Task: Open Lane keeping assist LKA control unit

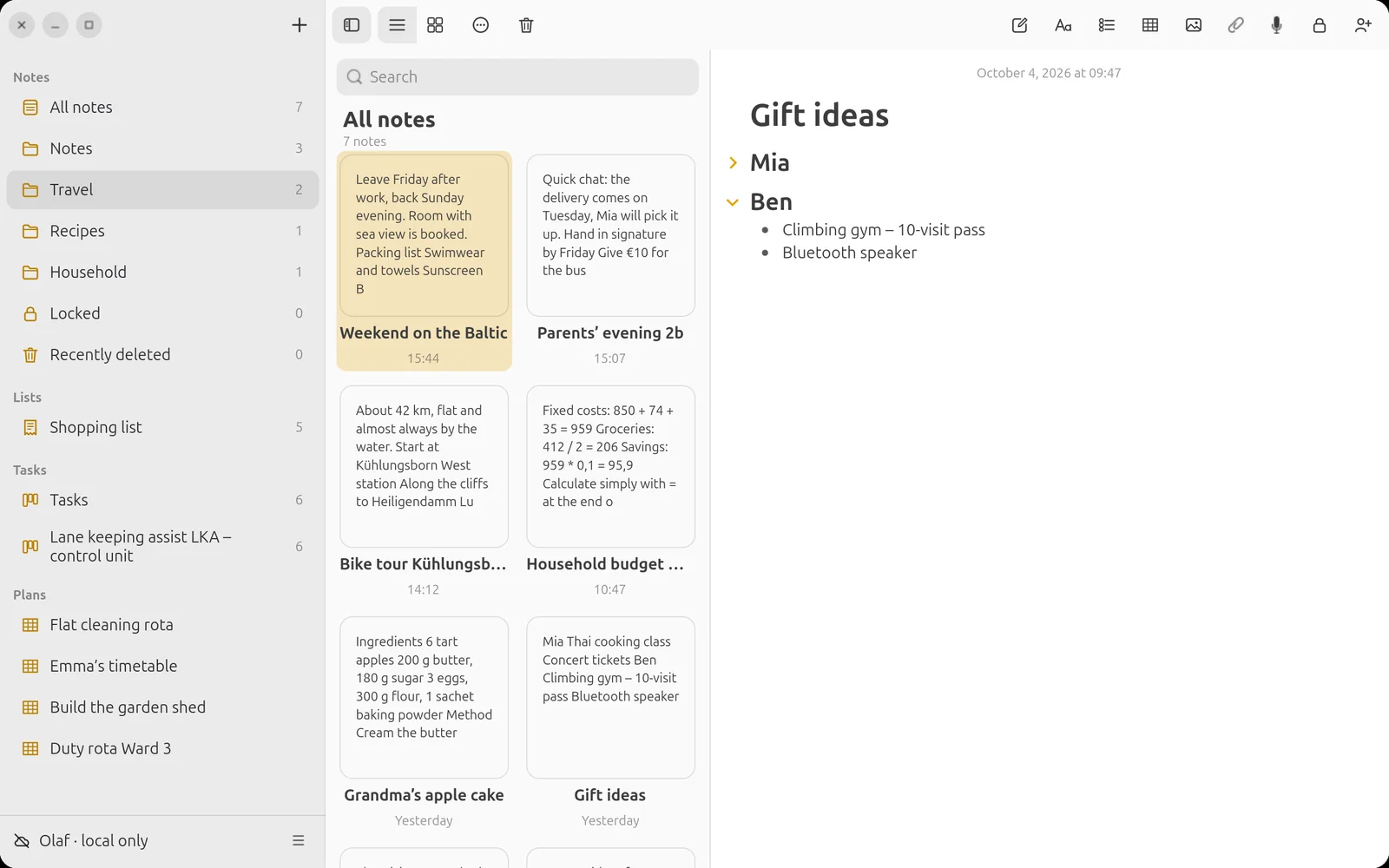Action: pyautogui.click(x=162, y=546)
